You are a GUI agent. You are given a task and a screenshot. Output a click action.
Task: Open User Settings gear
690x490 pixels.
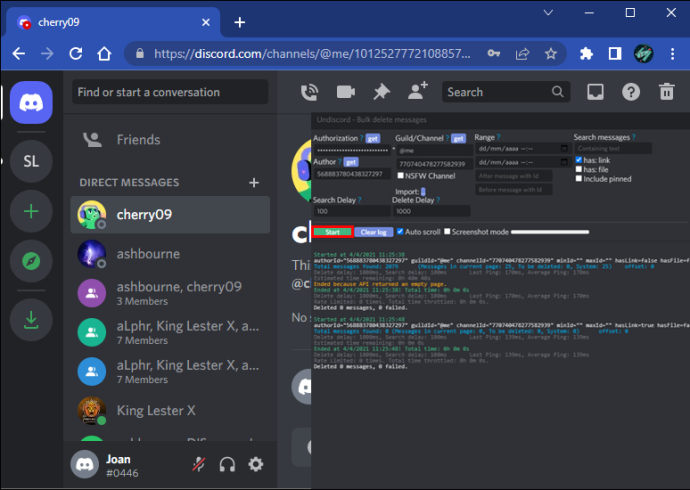pos(255,464)
